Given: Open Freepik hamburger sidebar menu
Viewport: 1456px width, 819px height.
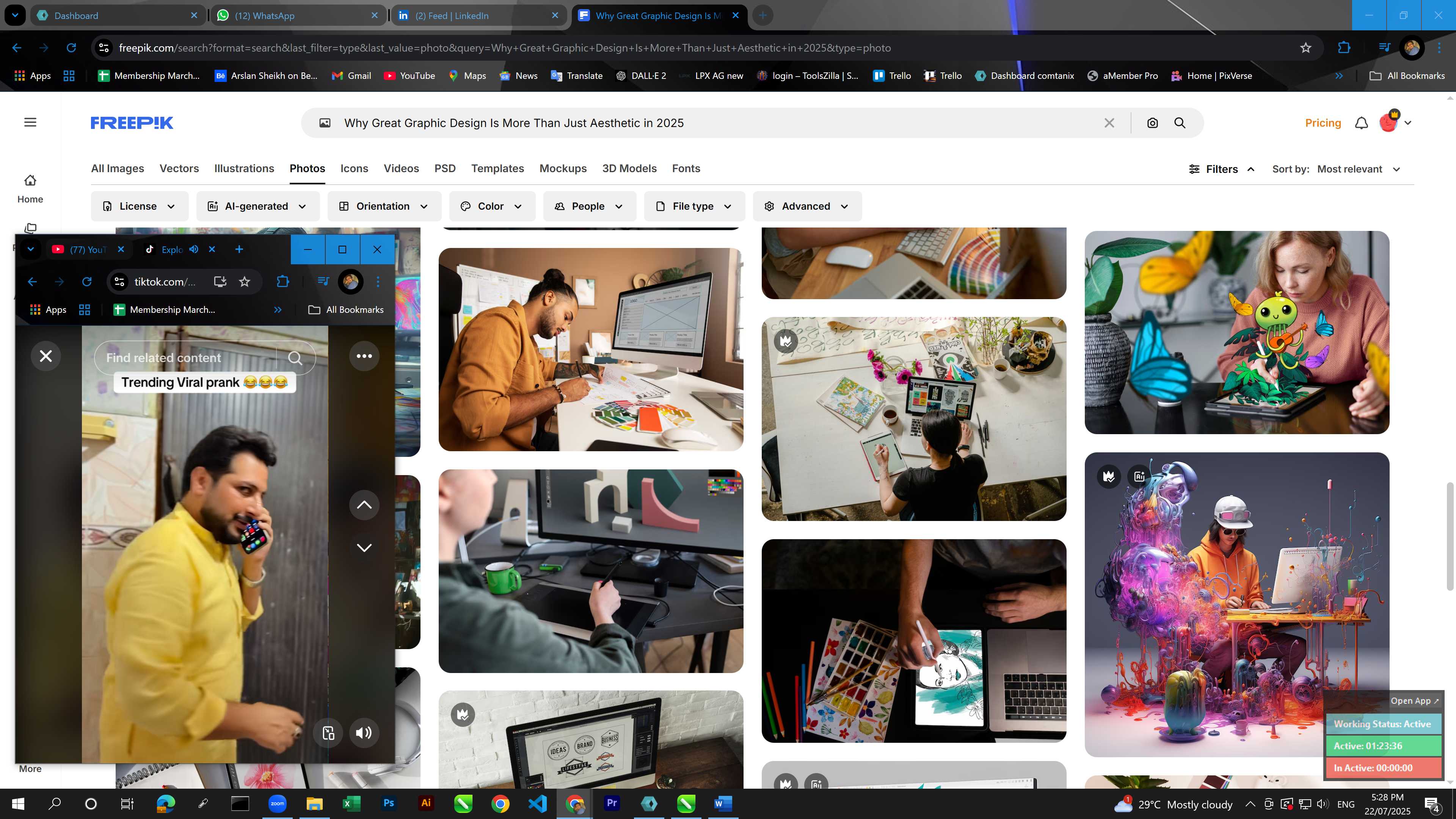Looking at the screenshot, I should click(x=30, y=122).
